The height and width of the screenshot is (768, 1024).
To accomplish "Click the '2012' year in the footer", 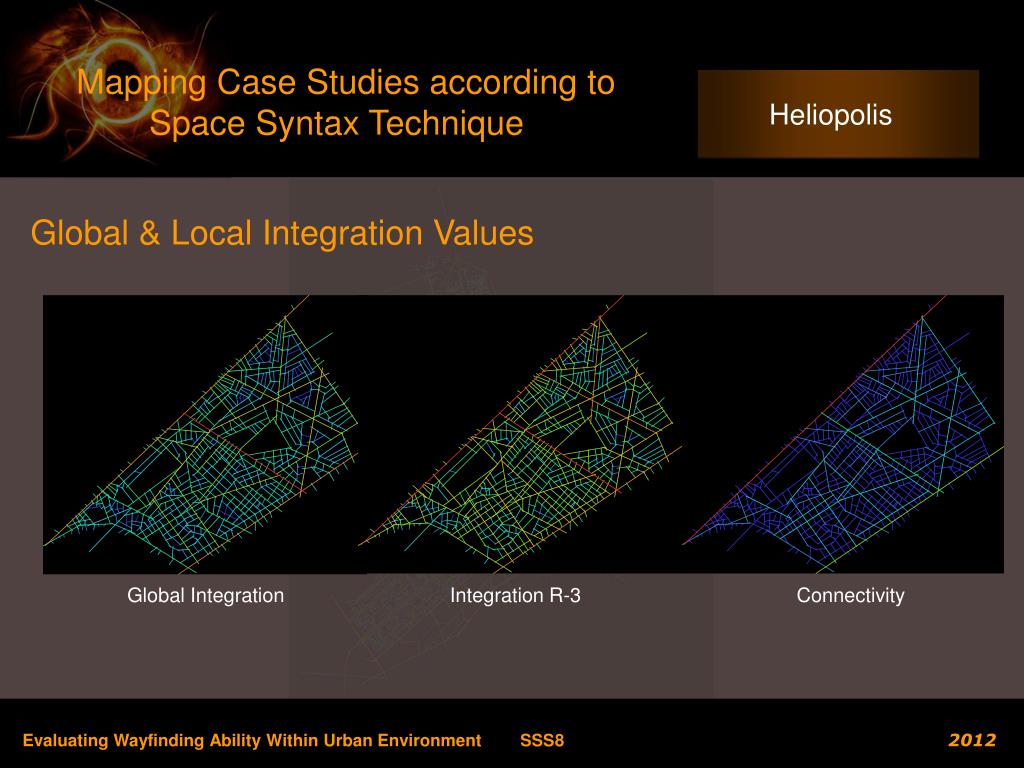I will coord(972,740).
